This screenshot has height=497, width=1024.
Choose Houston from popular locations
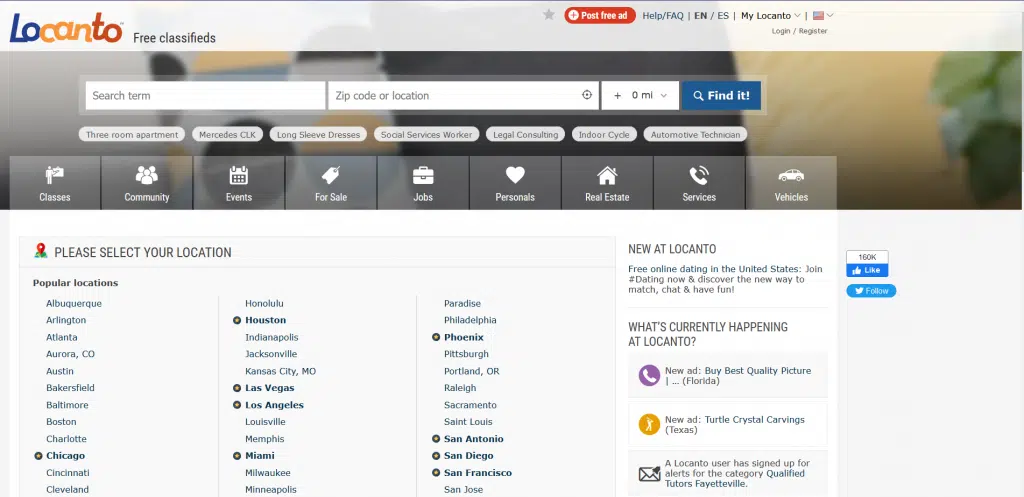[265, 320]
